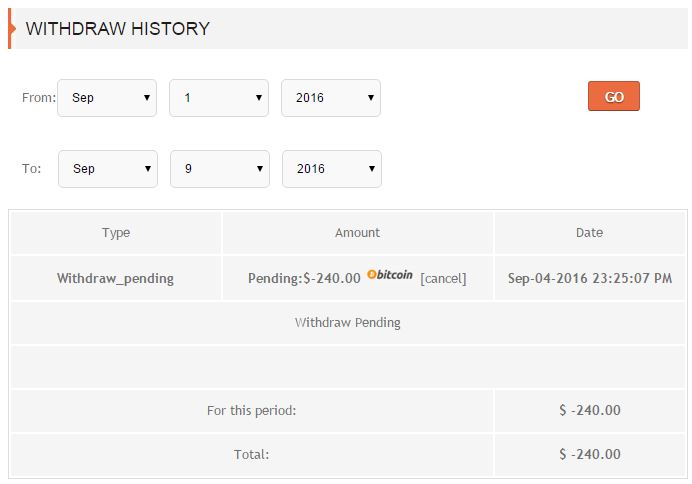The image size is (692, 484).
Task: Open the To day dropdown
Action: click(x=220, y=169)
